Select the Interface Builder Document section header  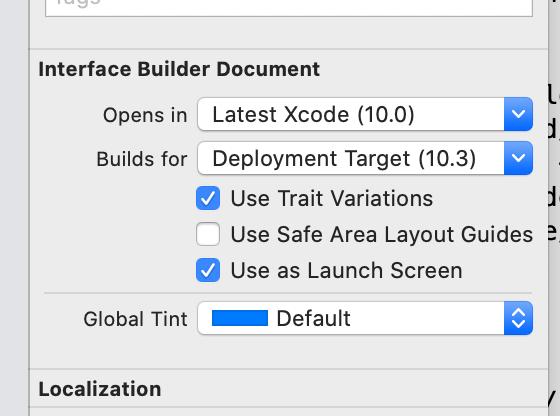[179, 69]
